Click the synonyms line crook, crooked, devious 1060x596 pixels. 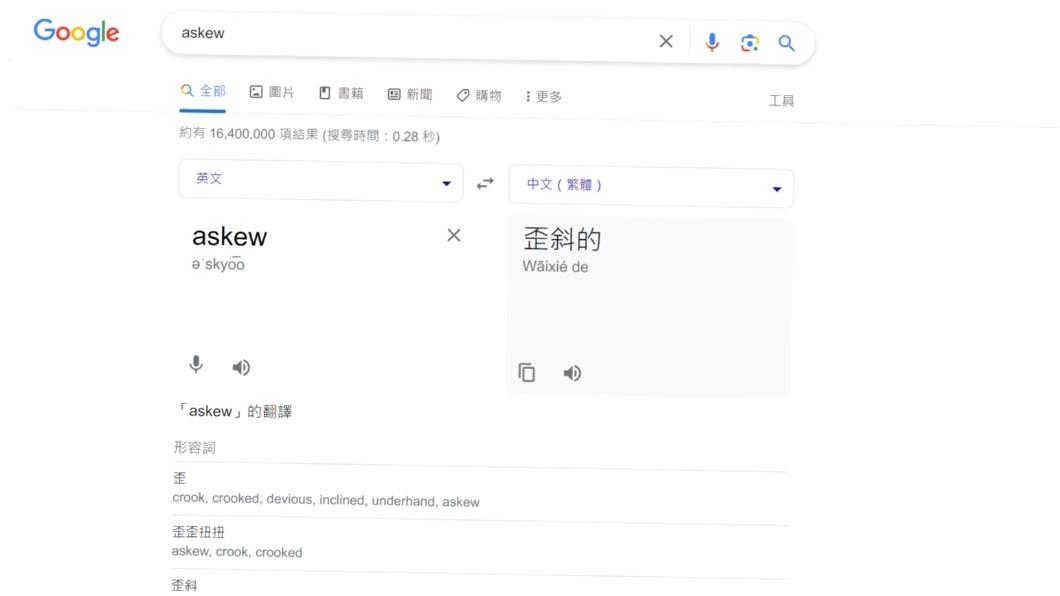point(326,500)
